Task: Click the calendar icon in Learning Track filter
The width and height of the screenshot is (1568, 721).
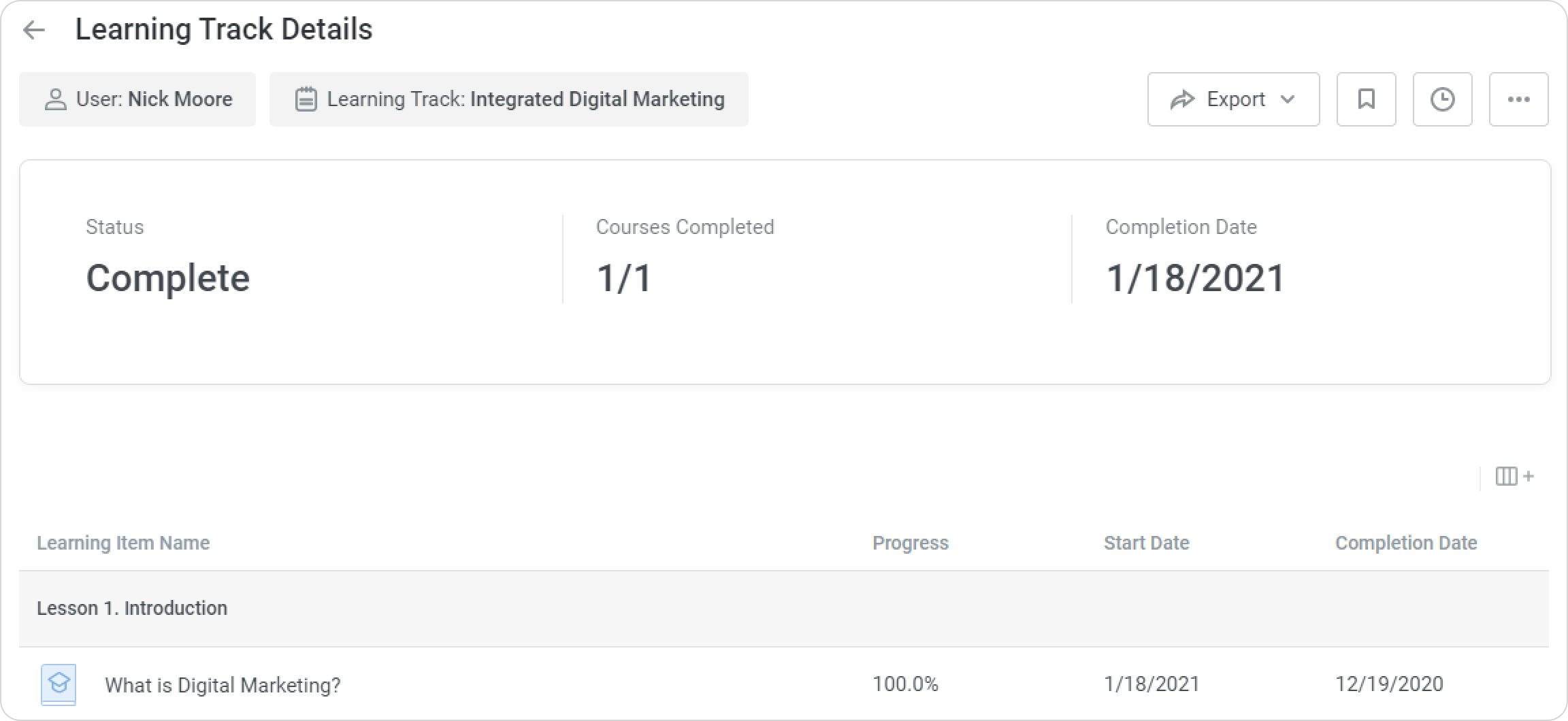Action: tap(306, 99)
